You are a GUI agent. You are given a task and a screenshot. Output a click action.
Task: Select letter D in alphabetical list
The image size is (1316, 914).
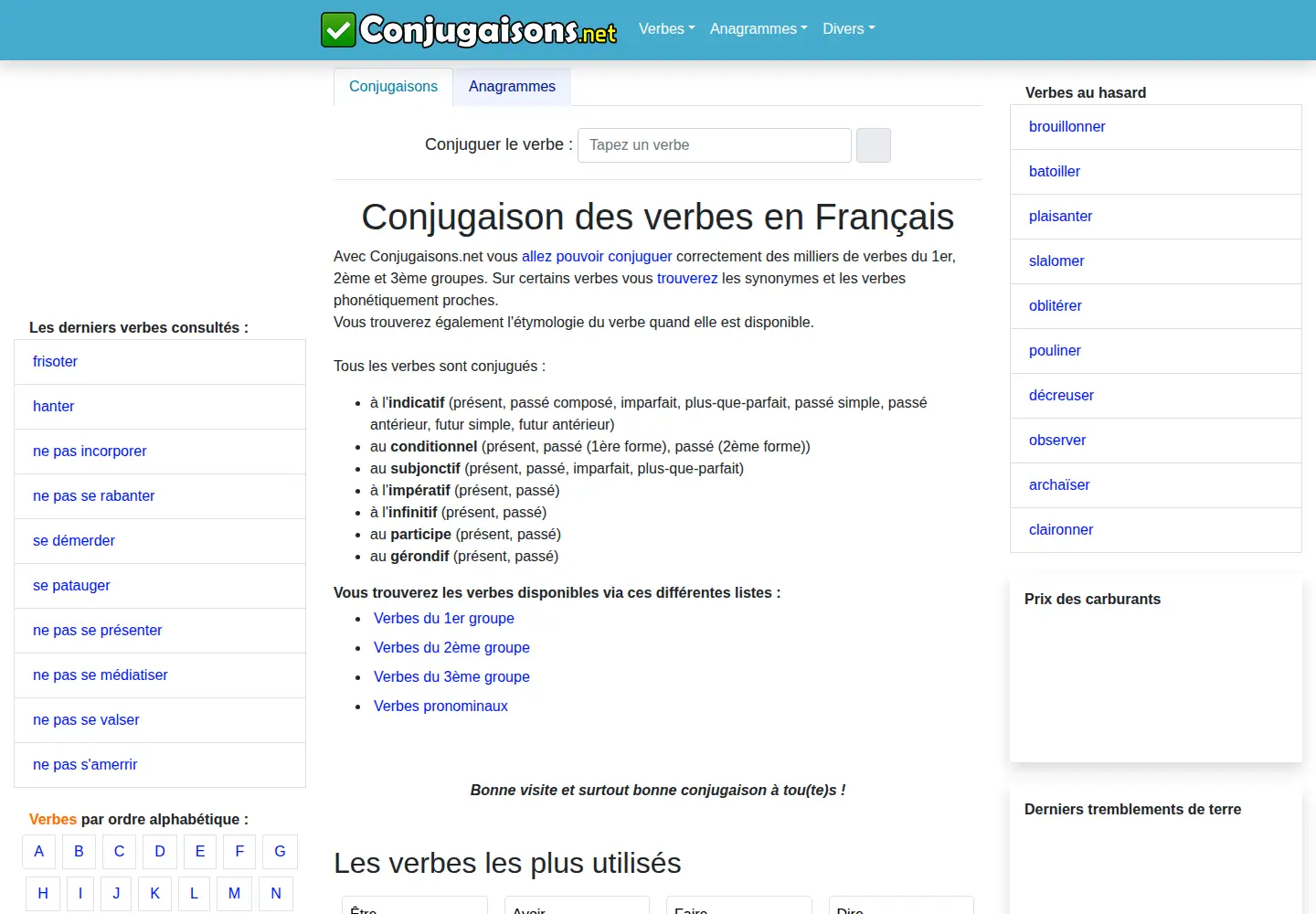coord(160,852)
